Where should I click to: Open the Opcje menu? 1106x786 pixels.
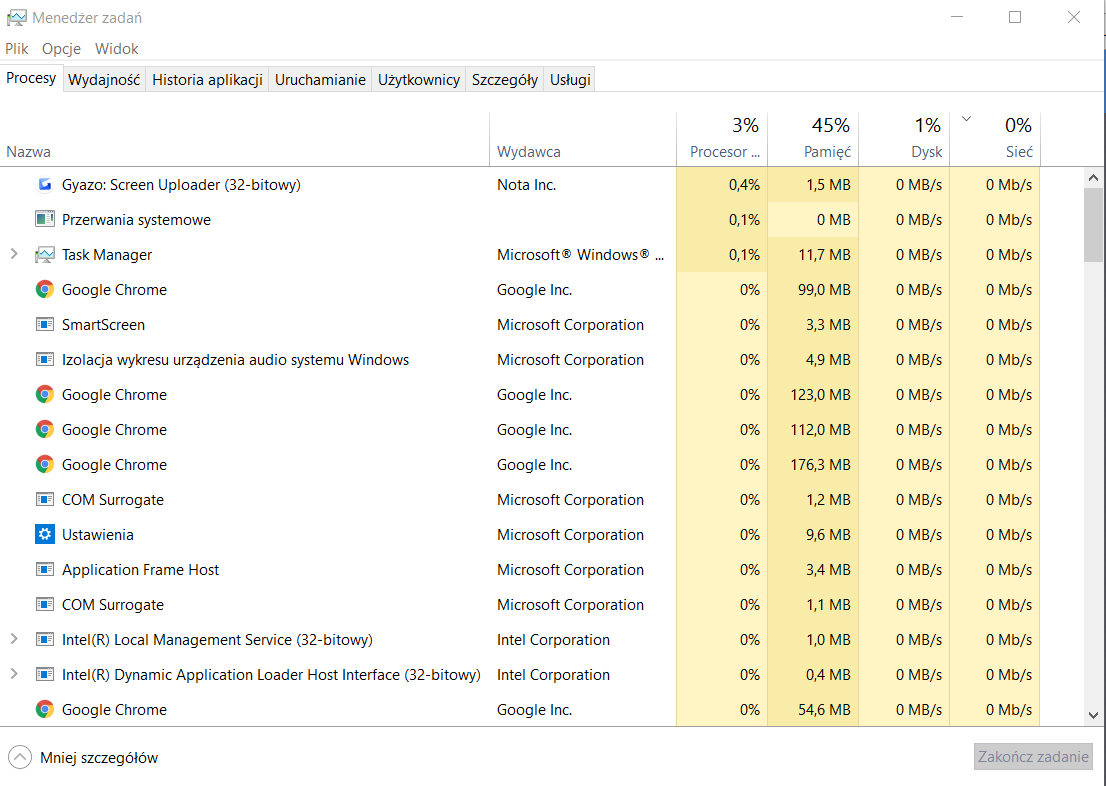pos(61,49)
